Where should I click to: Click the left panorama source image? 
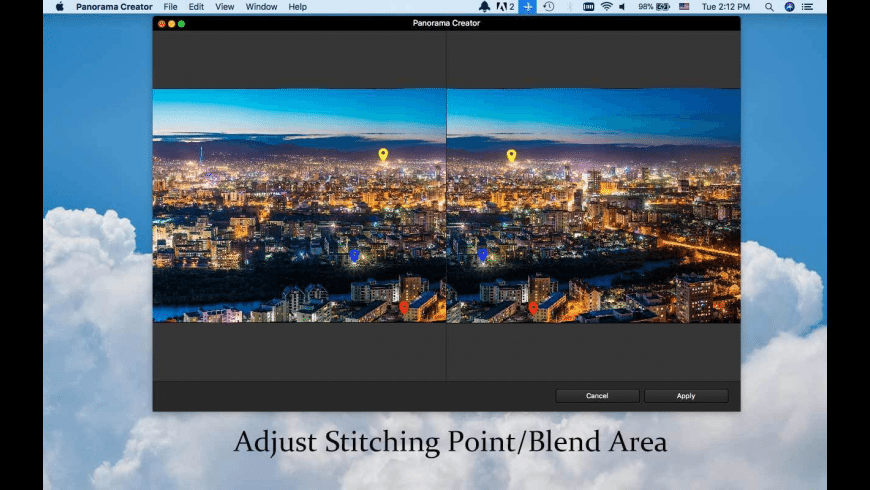click(x=299, y=205)
